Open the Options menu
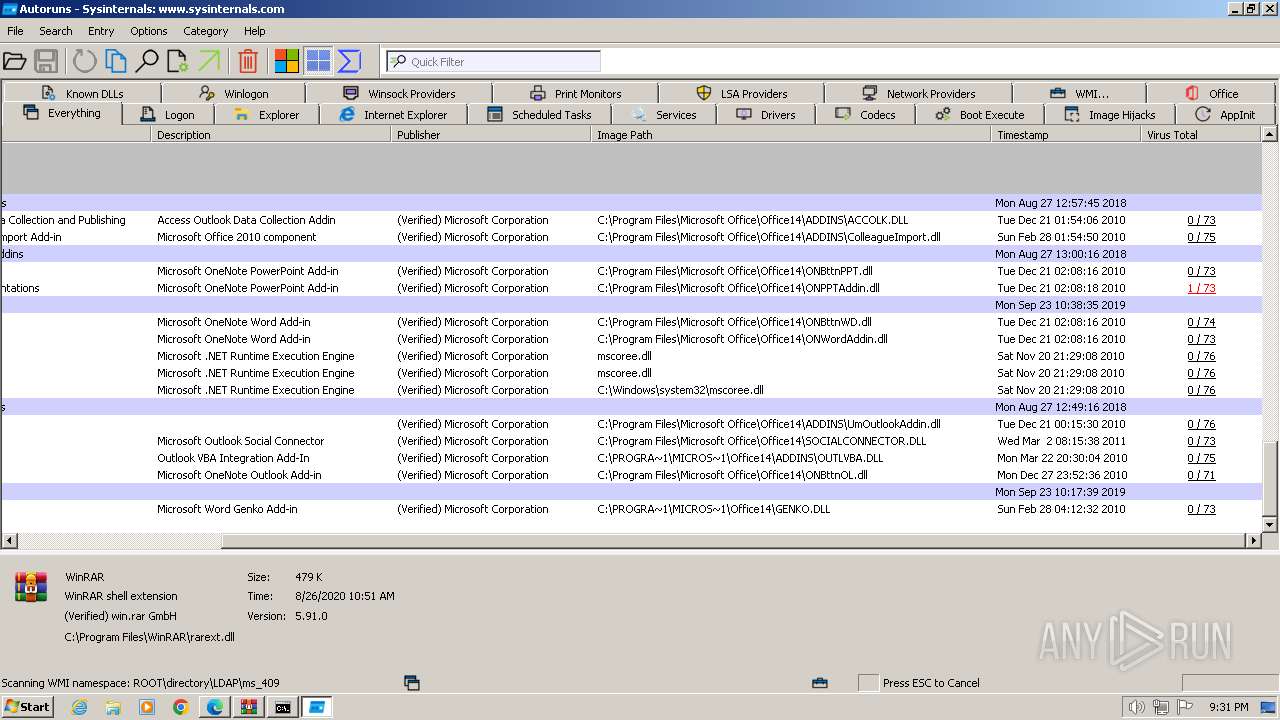The height and width of the screenshot is (720, 1280). click(x=149, y=31)
